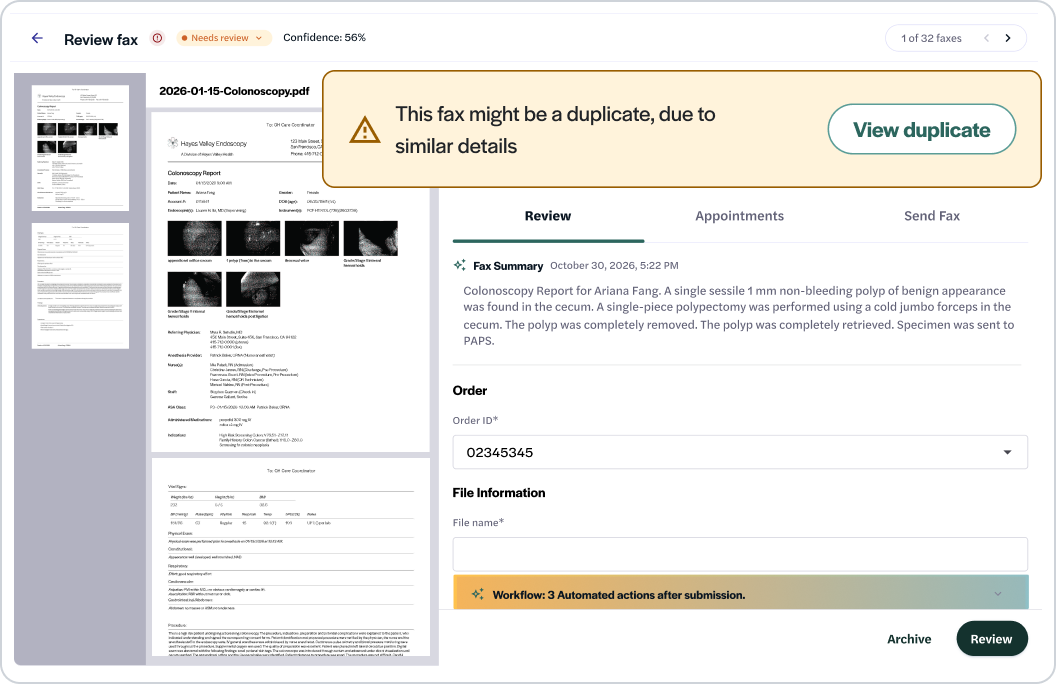Viewport: 1056px width, 684px height.
Task: Click the 1 of 32 faxes counter
Action: coord(931,38)
